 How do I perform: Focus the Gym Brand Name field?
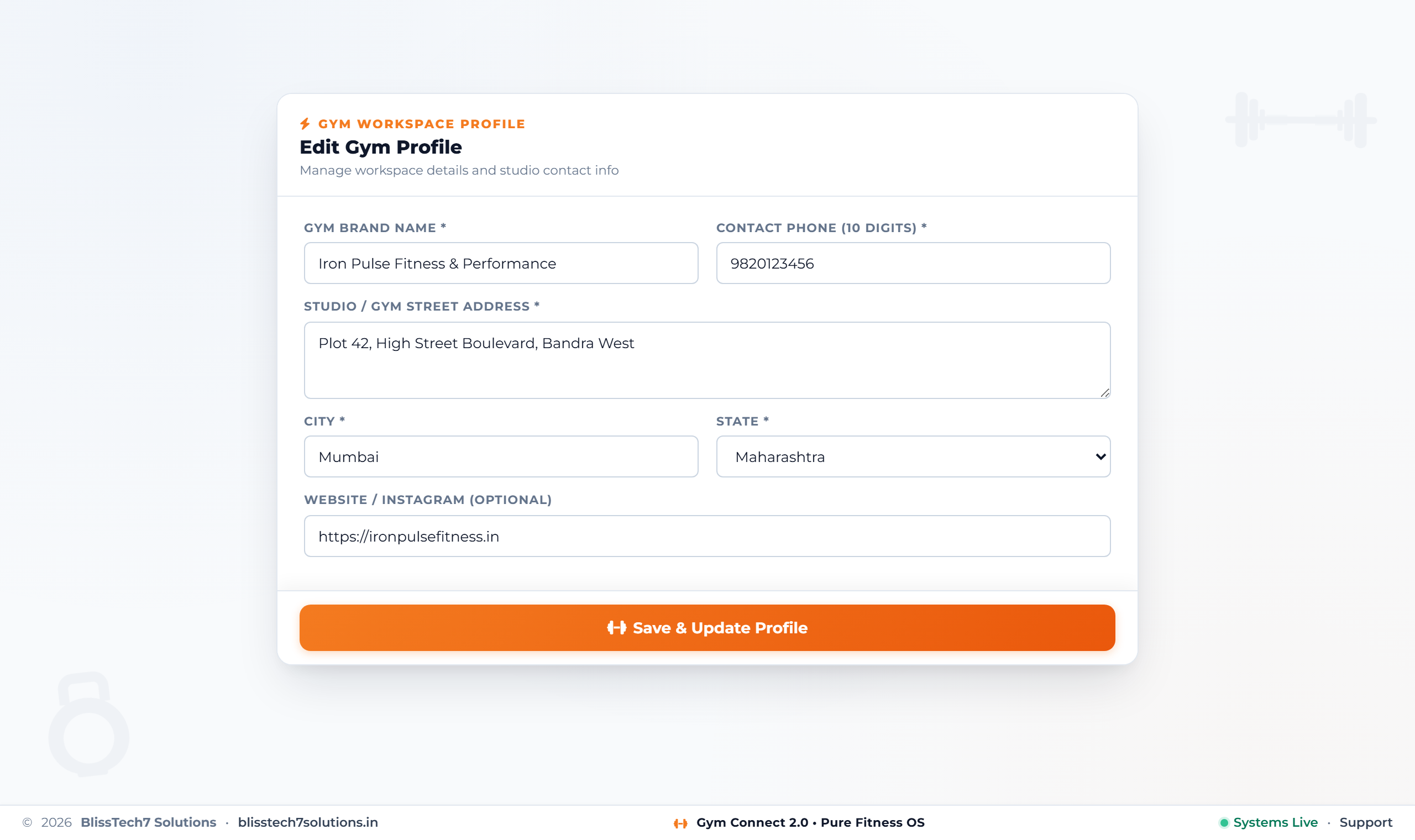pyautogui.click(x=501, y=263)
